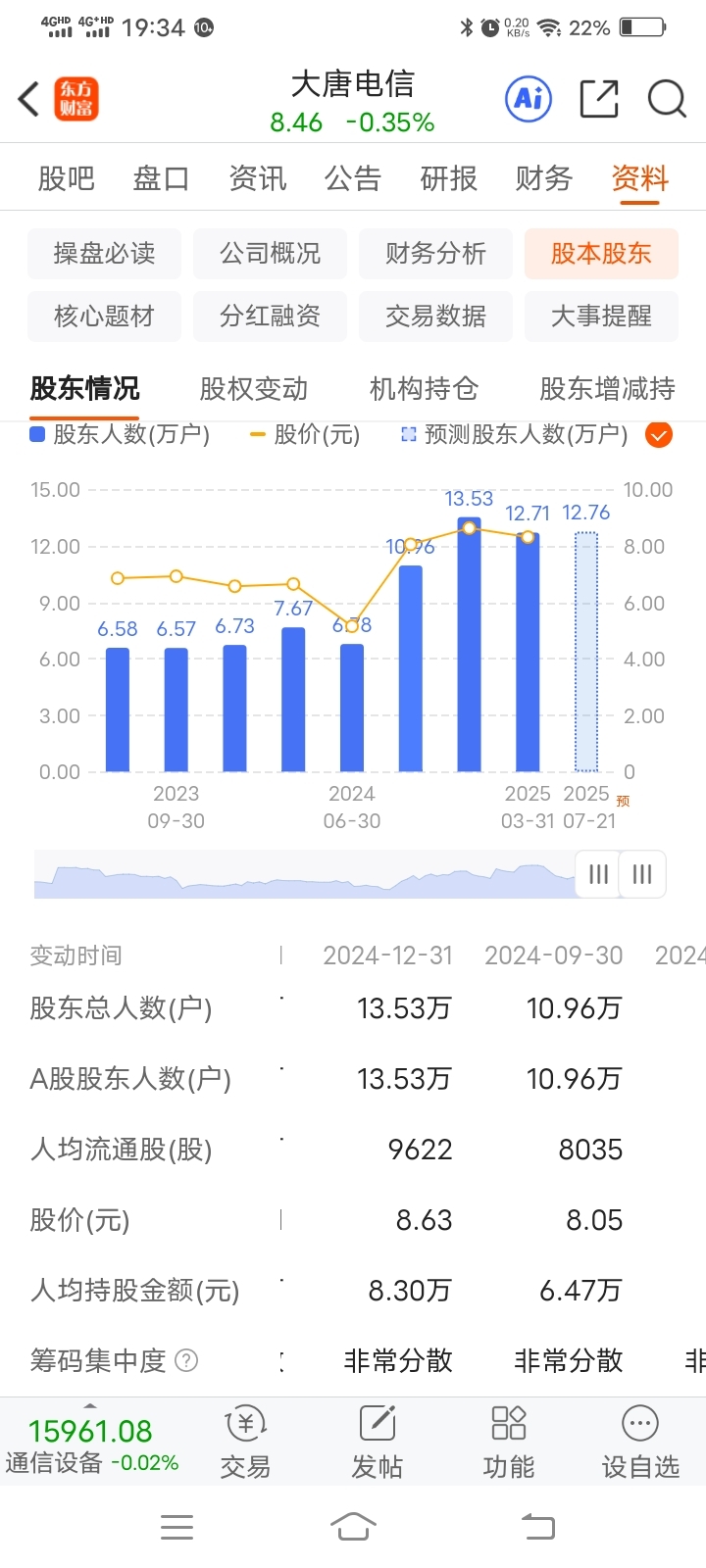Switch to the 公告 tab
This screenshot has height=1568, width=706.
(352, 178)
